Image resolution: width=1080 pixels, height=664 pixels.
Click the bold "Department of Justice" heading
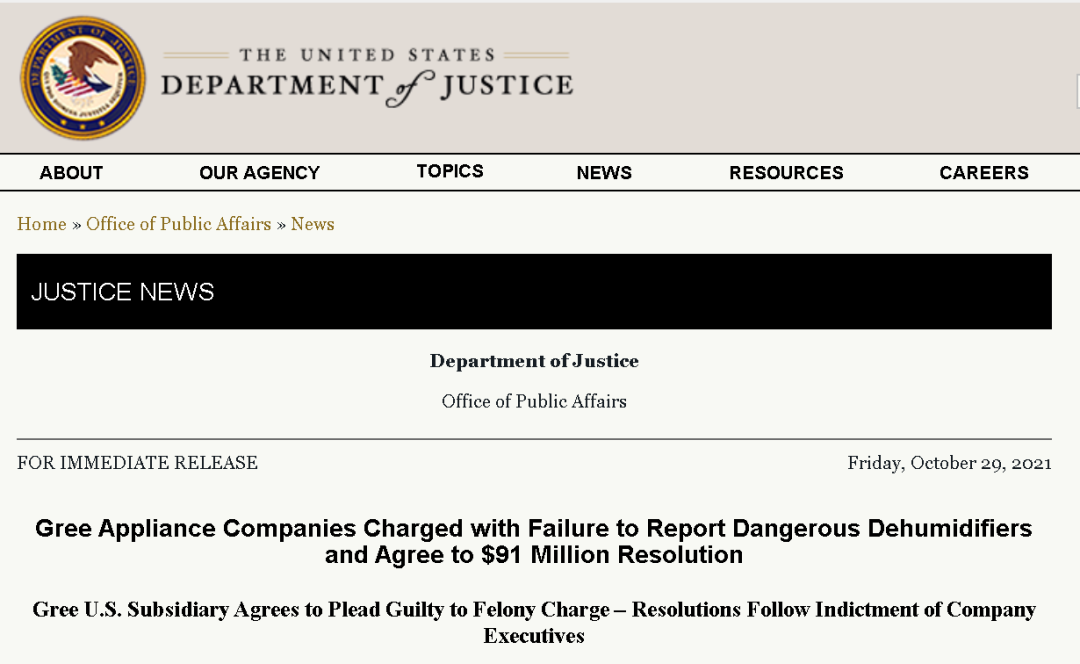tap(534, 361)
